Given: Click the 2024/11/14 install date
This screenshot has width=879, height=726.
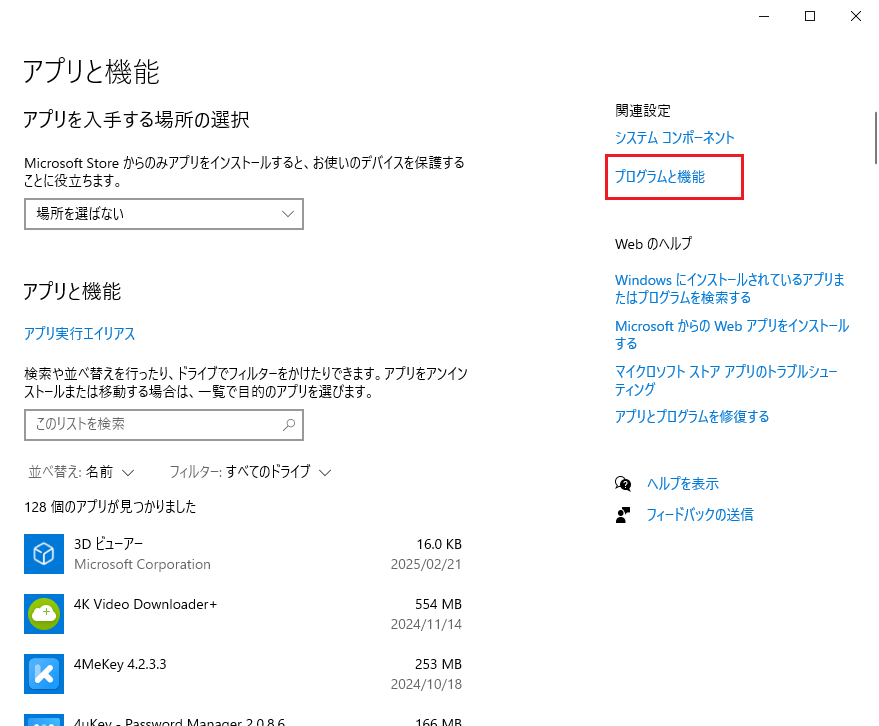Looking at the screenshot, I should tap(426, 625).
